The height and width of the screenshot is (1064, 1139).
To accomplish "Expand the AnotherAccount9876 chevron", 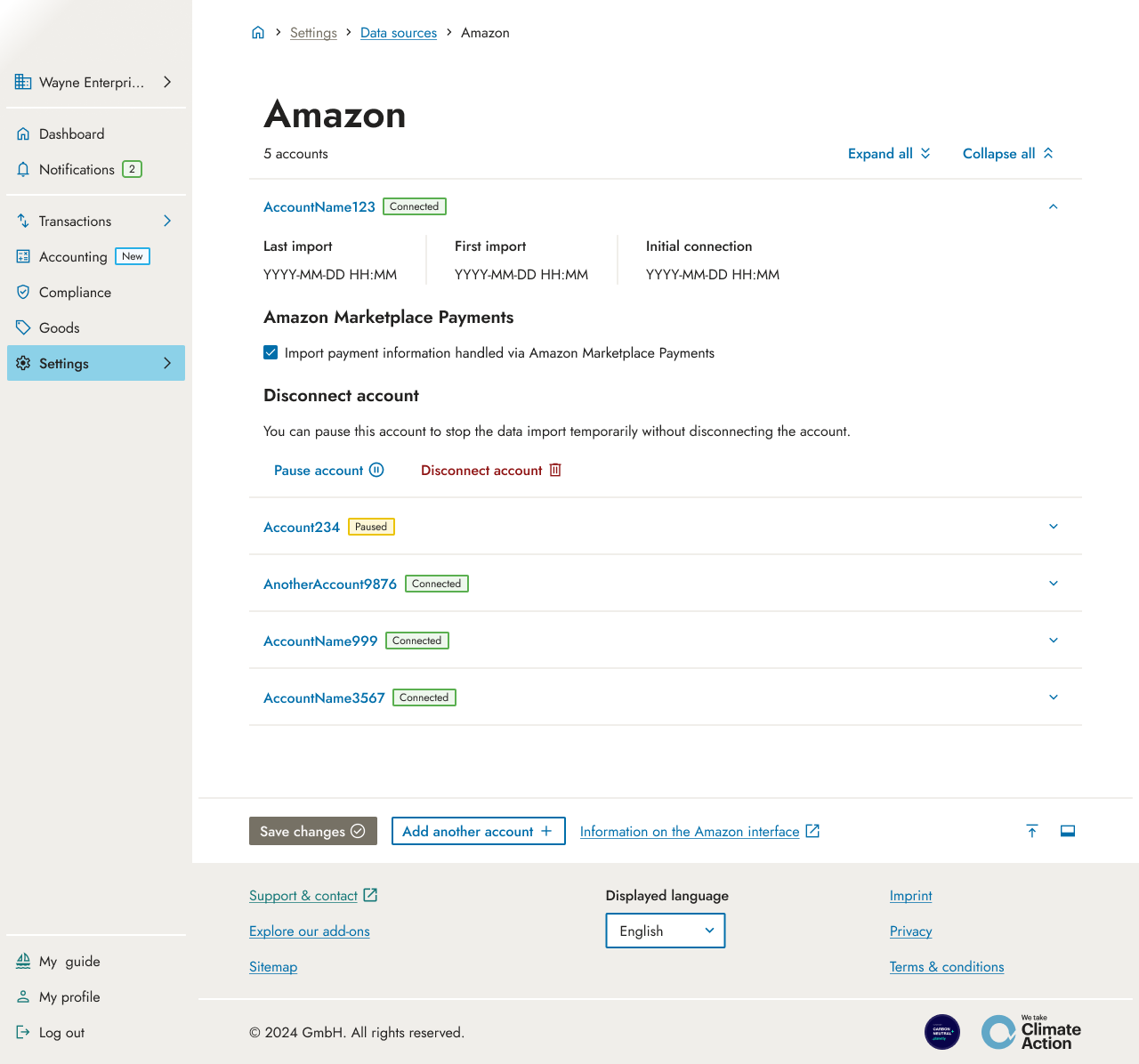I will click(1054, 584).
